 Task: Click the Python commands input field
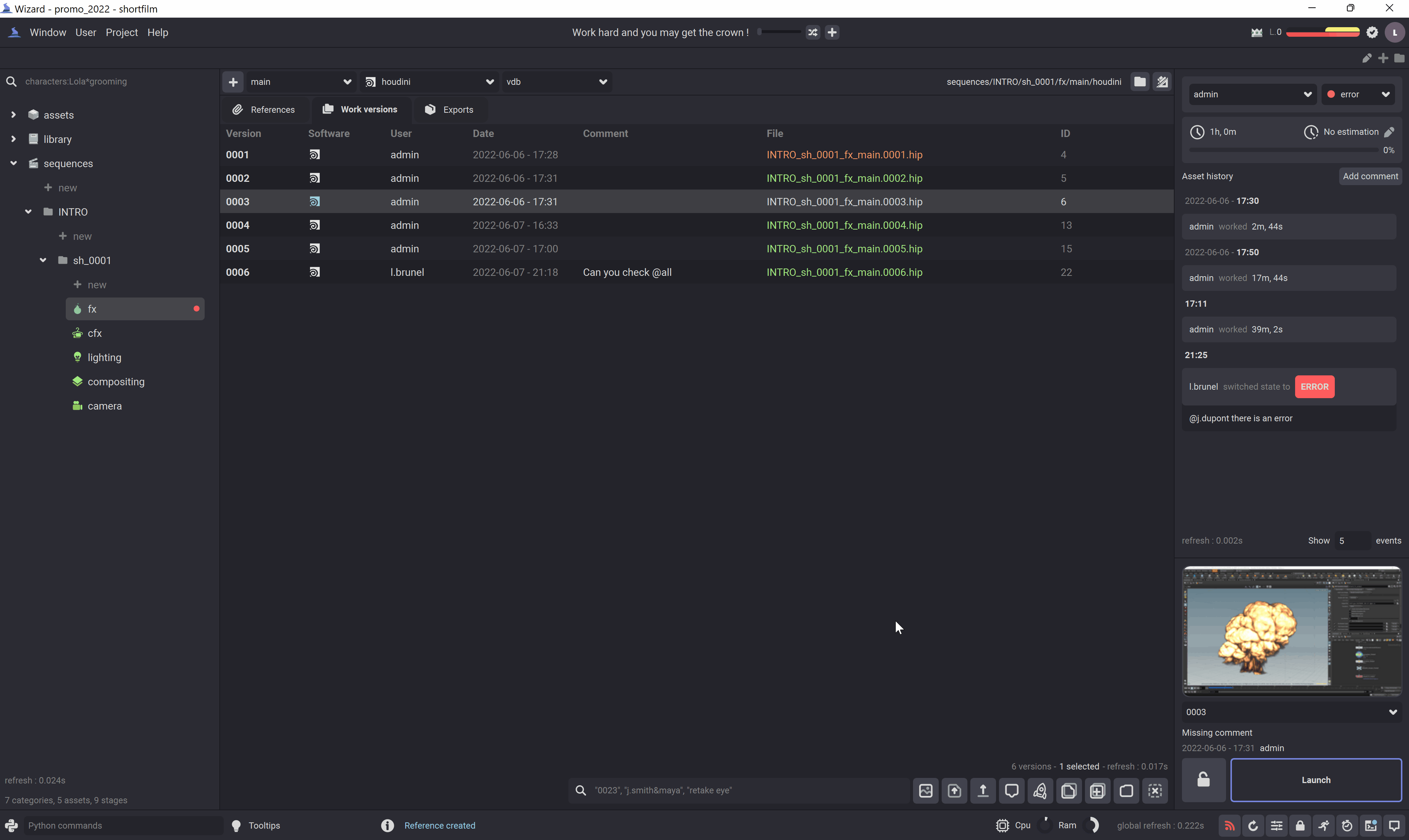(123, 826)
